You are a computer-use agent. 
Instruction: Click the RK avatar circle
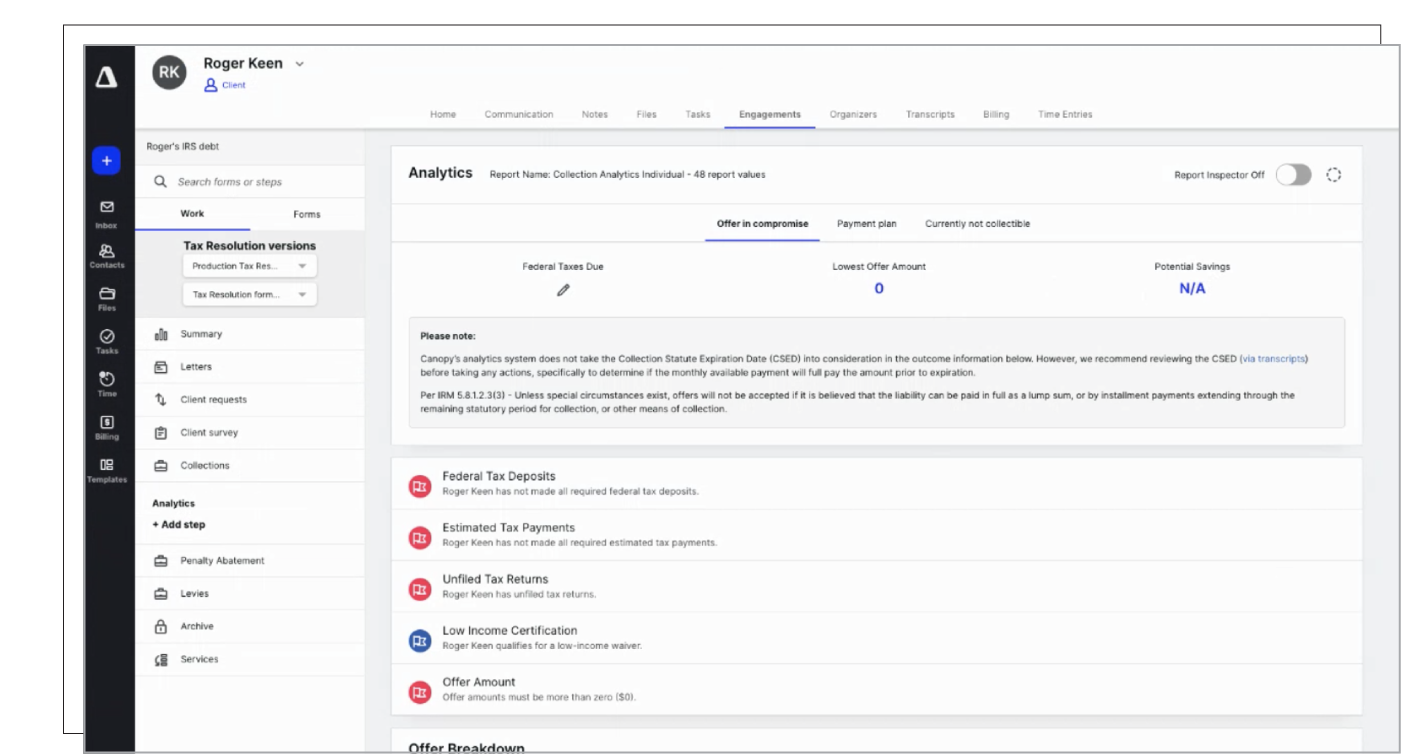click(x=169, y=73)
